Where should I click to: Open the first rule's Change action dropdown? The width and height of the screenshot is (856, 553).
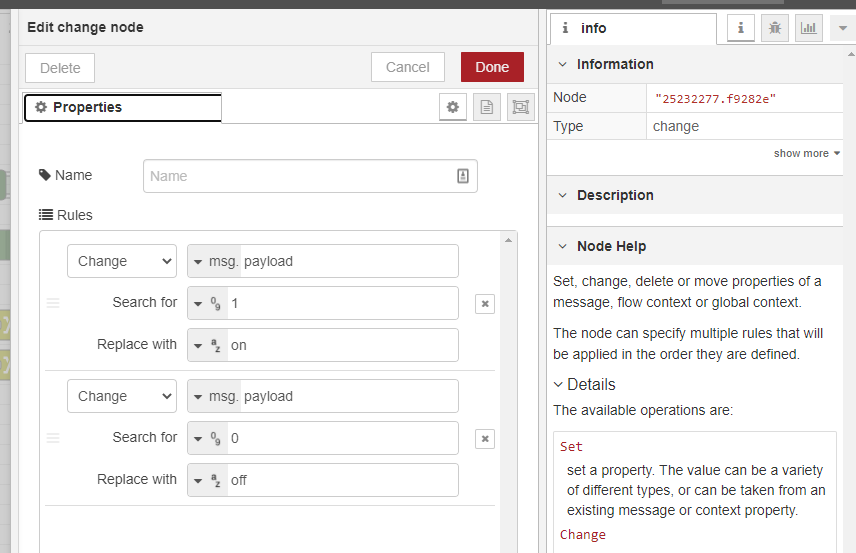pyautogui.click(x=122, y=261)
